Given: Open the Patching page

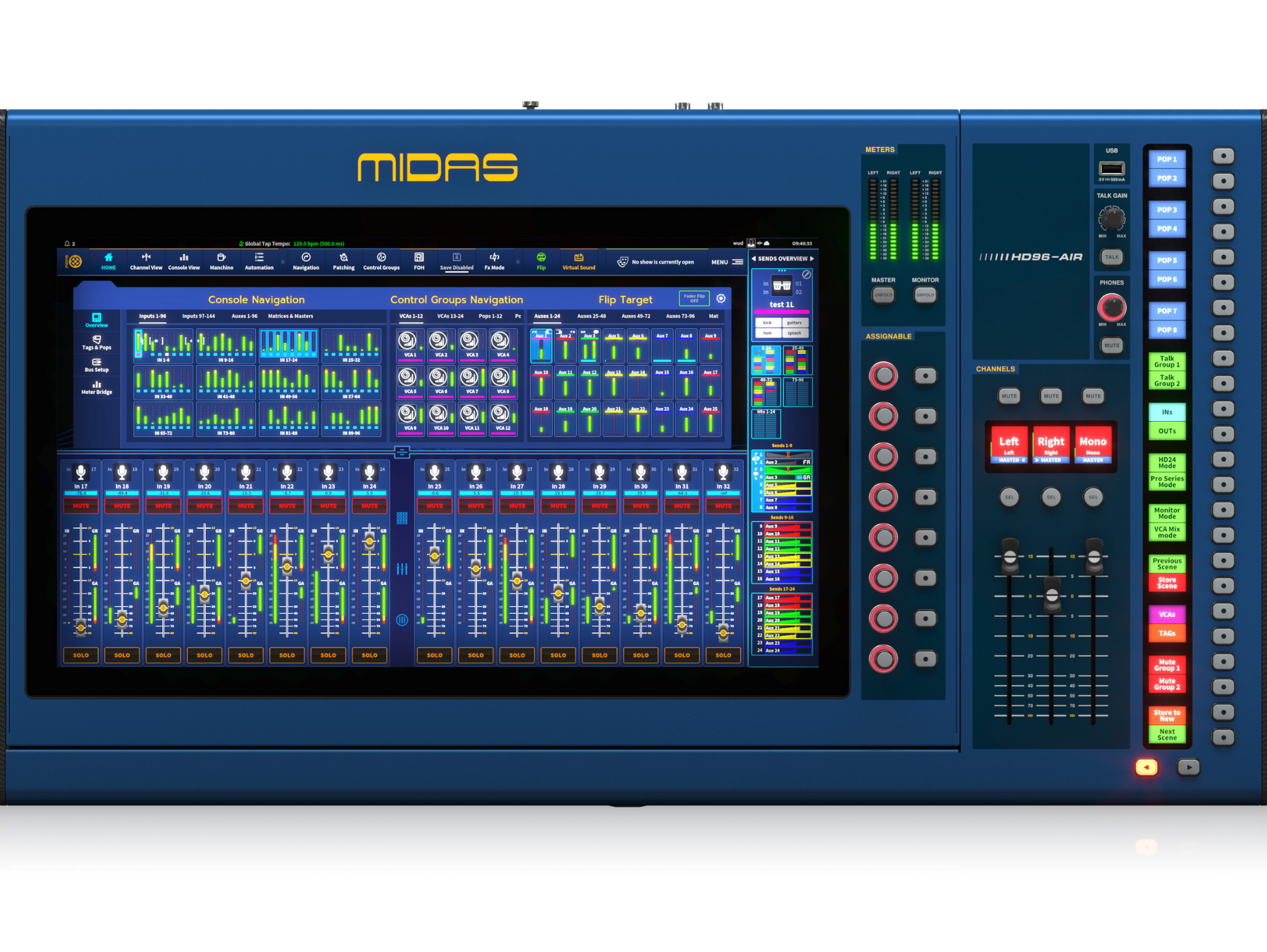Looking at the screenshot, I should pos(343,260).
